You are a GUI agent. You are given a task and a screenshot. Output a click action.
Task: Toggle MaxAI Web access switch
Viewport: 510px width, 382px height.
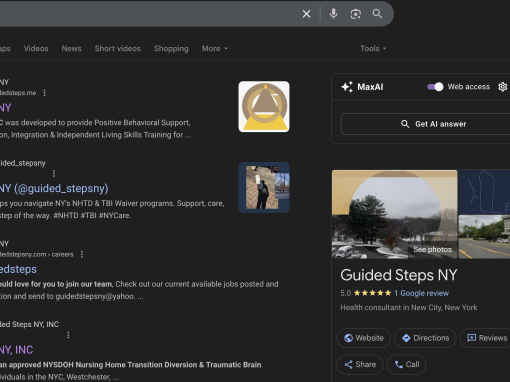(435, 87)
